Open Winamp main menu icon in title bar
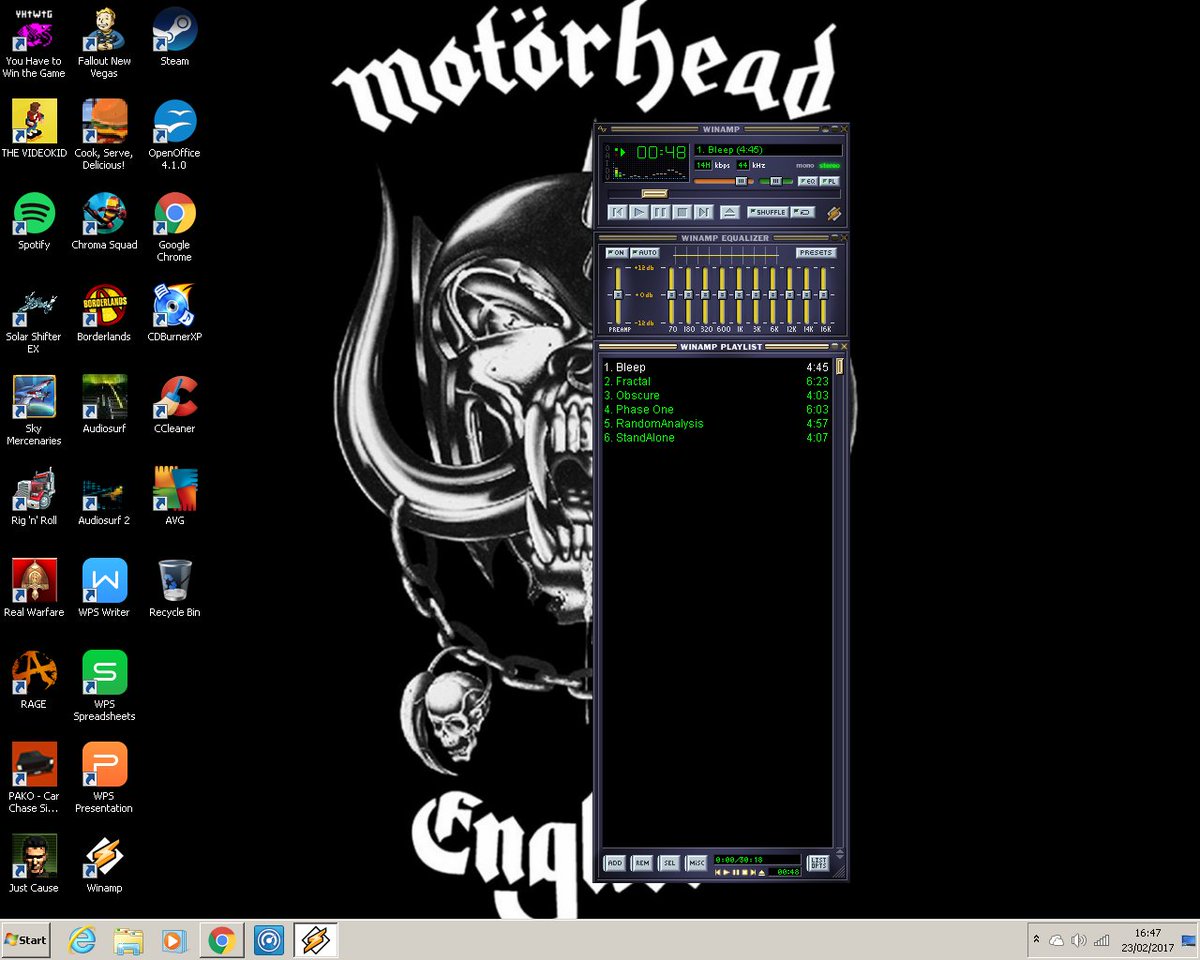This screenshot has width=1200, height=960. (601, 129)
